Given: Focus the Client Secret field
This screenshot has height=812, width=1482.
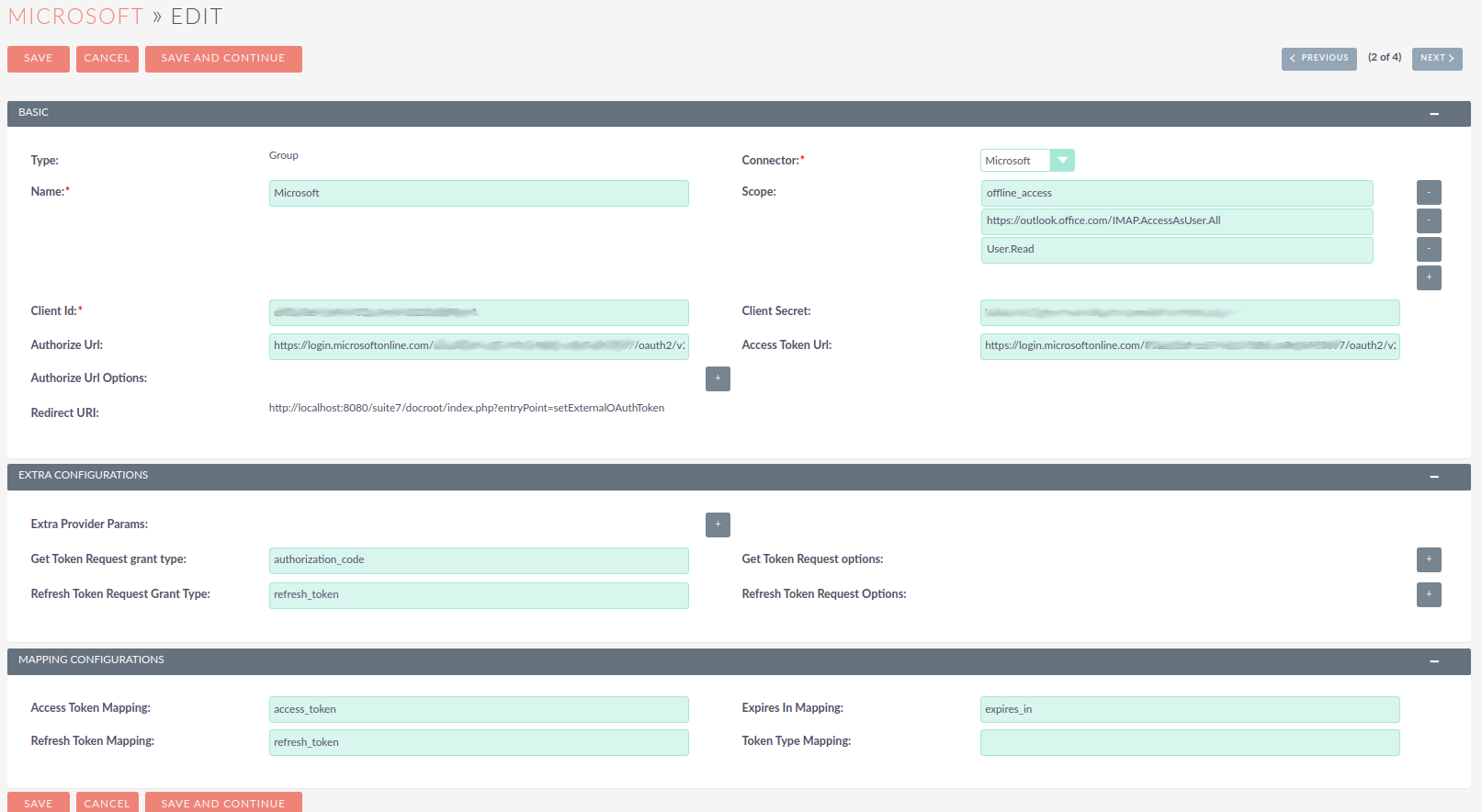Looking at the screenshot, I should click(1190, 312).
